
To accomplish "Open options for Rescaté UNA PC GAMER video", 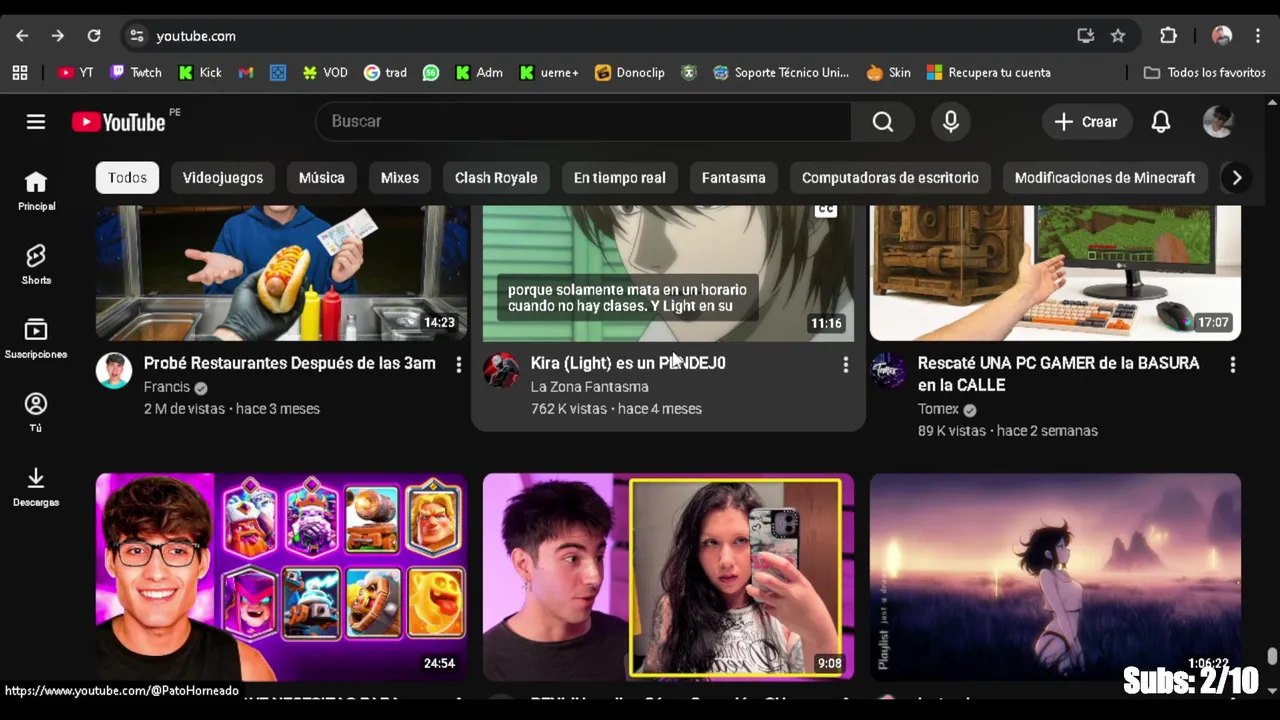I will [x=1232, y=365].
